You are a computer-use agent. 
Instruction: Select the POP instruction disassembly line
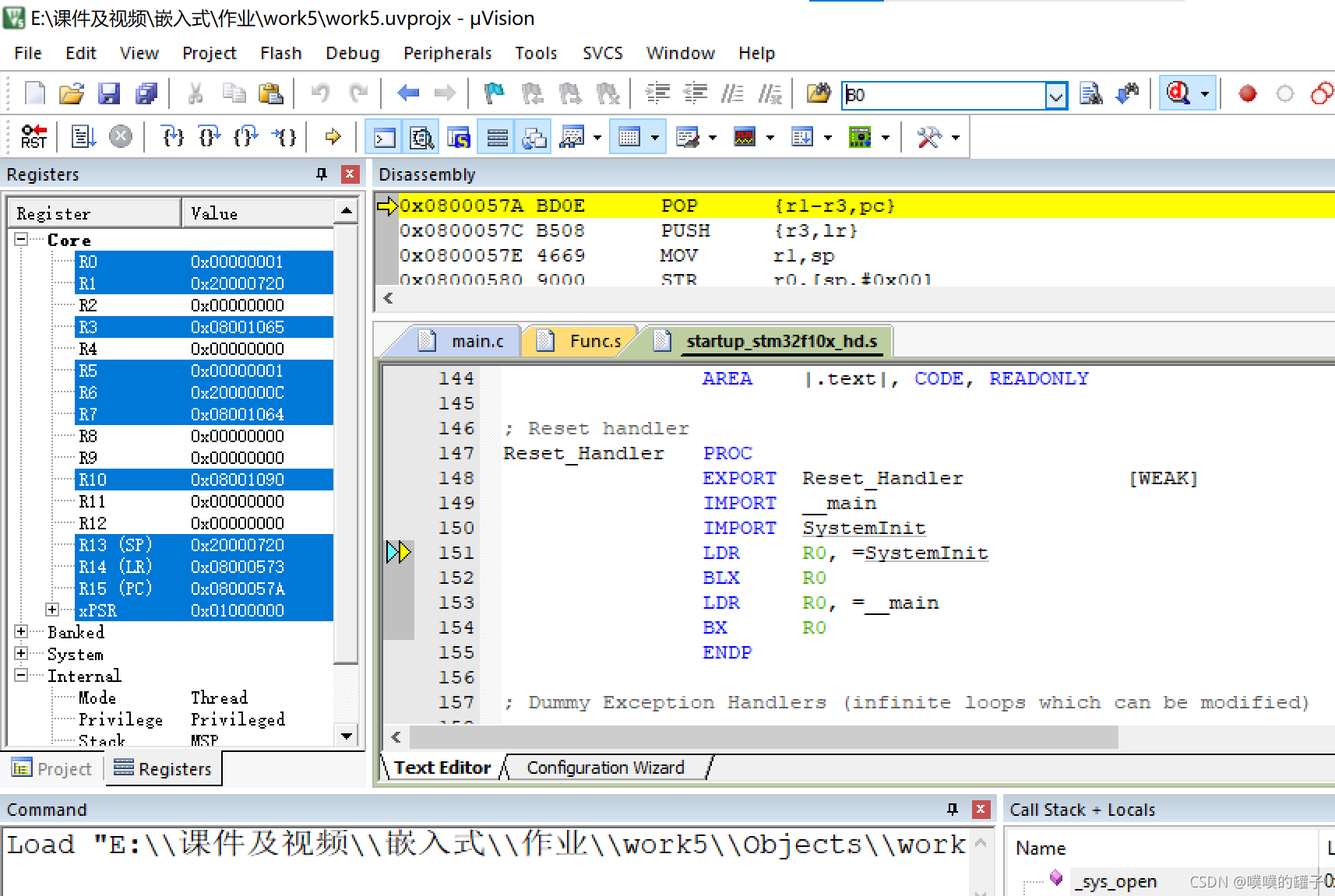(x=854, y=206)
